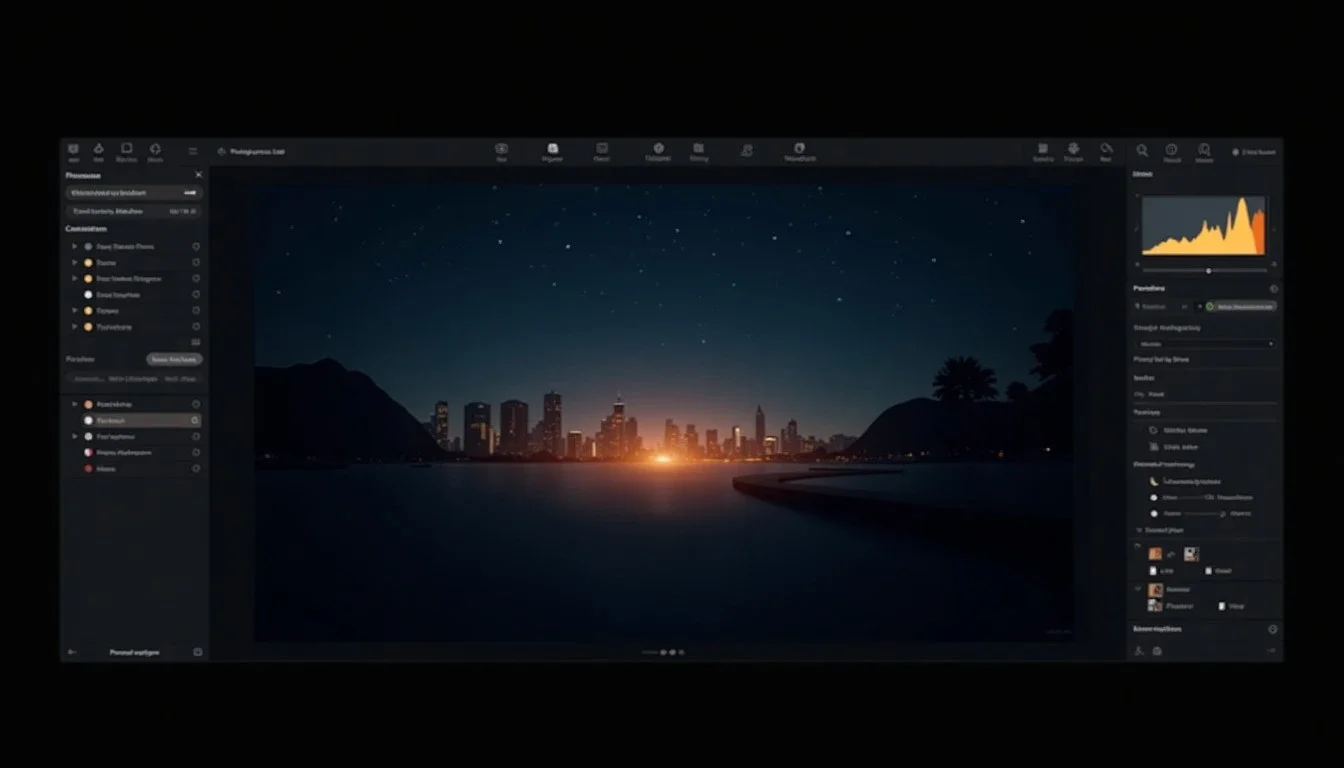The image size is (1344, 768).
Task: Click the orange histogram graph
Action: [1204, 225]
